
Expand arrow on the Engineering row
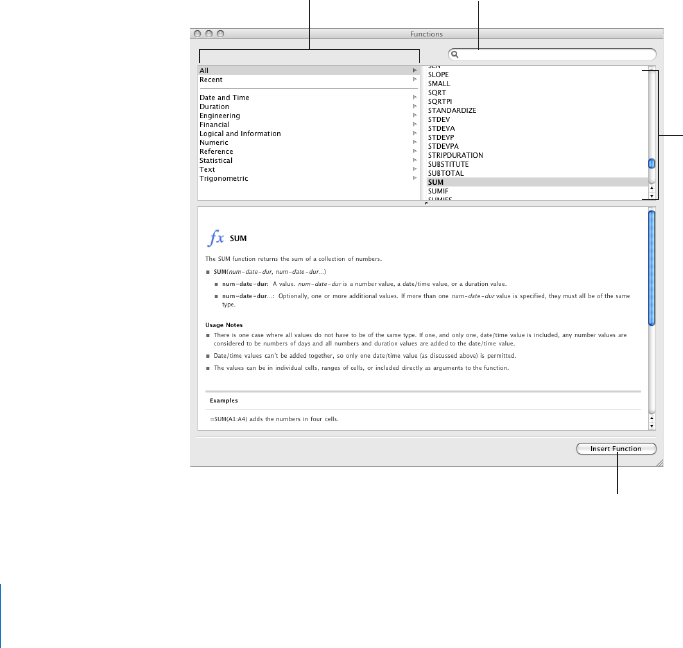(415, 115)
